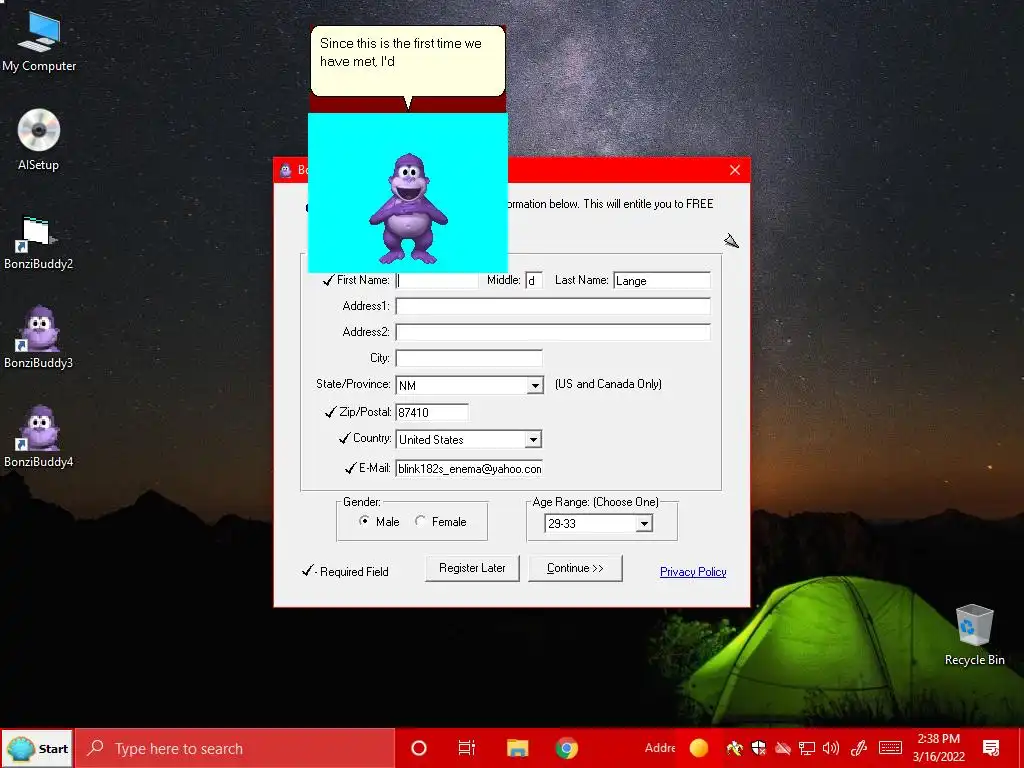Click the City input field

click(469, 359)
